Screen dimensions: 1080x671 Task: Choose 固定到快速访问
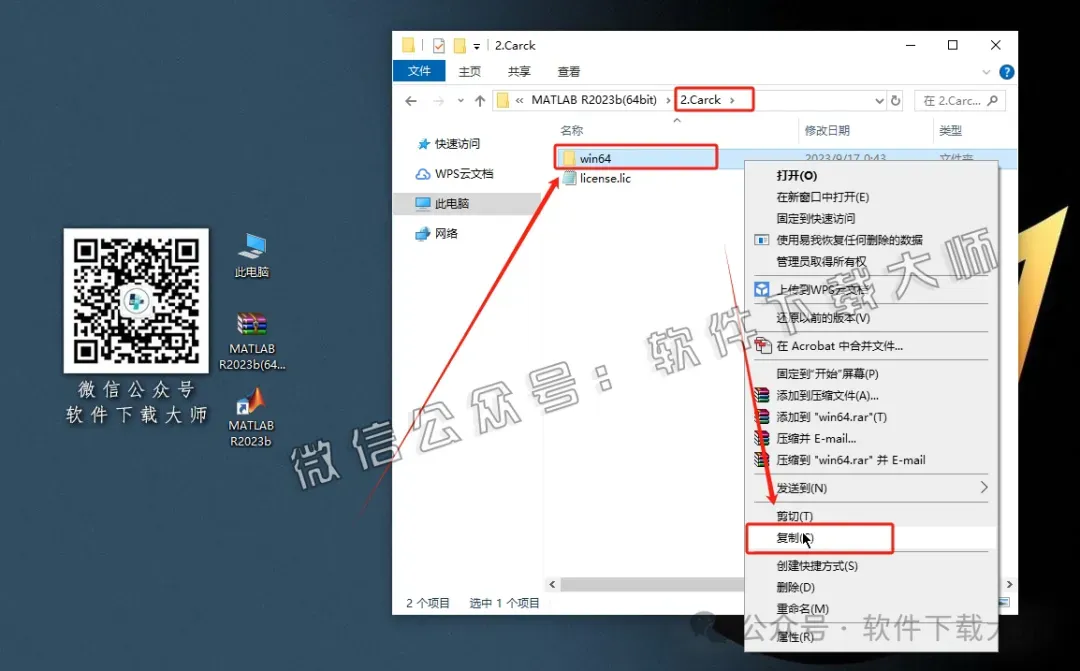point(871,218)
